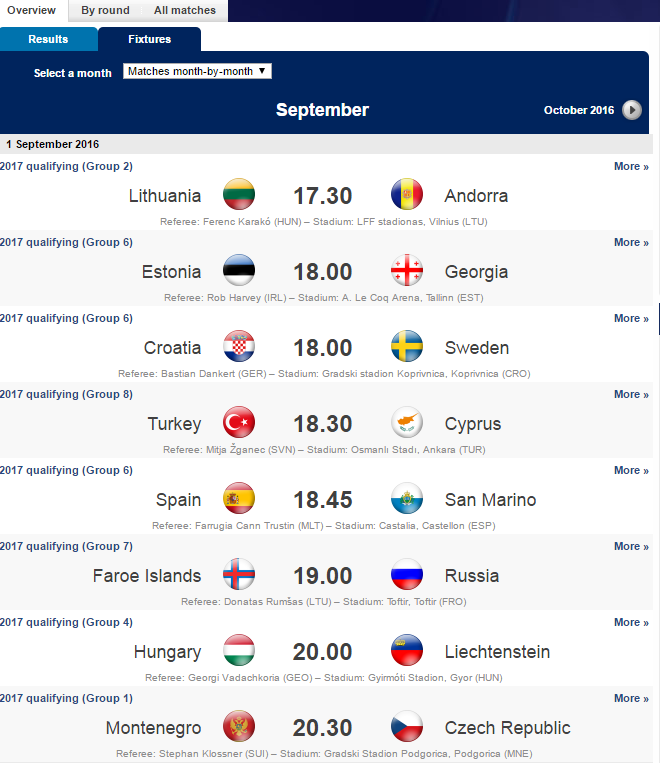This screenshot has height=763, width=660.
Task: Click the Hungary team name
Action: [x=167, y=652]
